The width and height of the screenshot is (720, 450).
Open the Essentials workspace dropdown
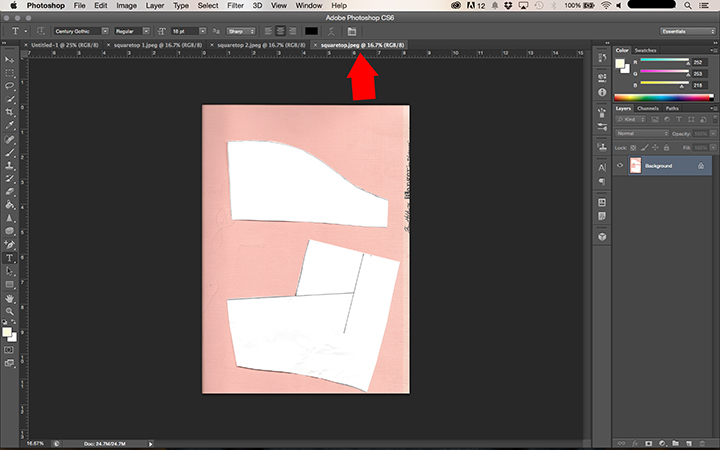[687, 31]
